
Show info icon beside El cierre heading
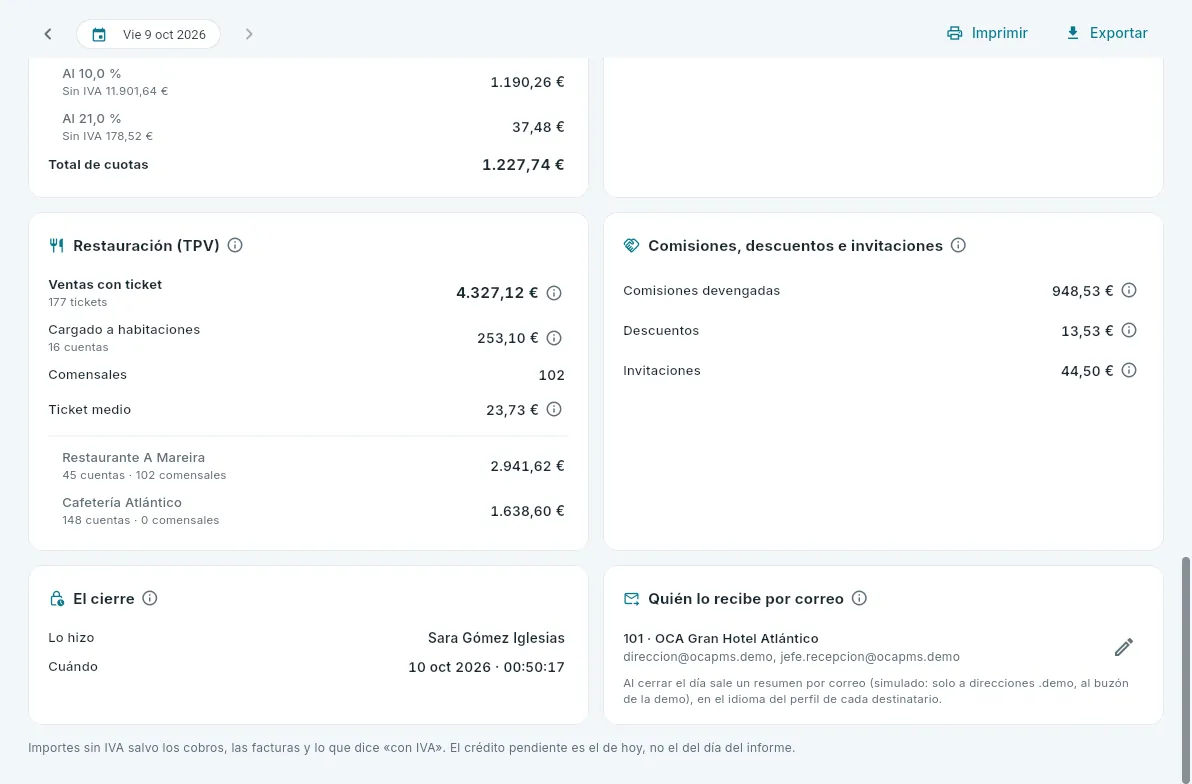(150, 598)
